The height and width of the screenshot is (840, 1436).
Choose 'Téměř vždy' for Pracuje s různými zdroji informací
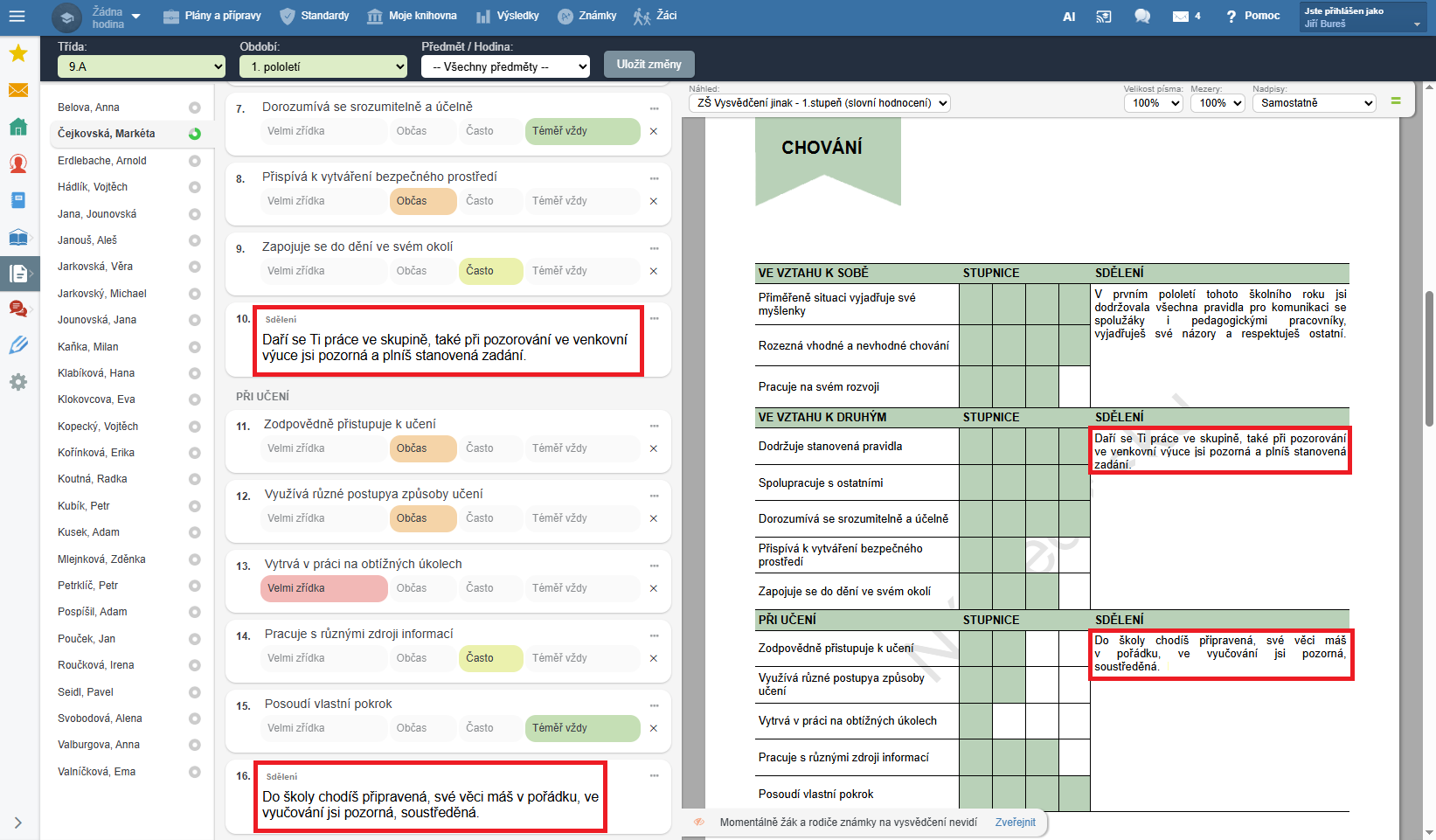559,658
